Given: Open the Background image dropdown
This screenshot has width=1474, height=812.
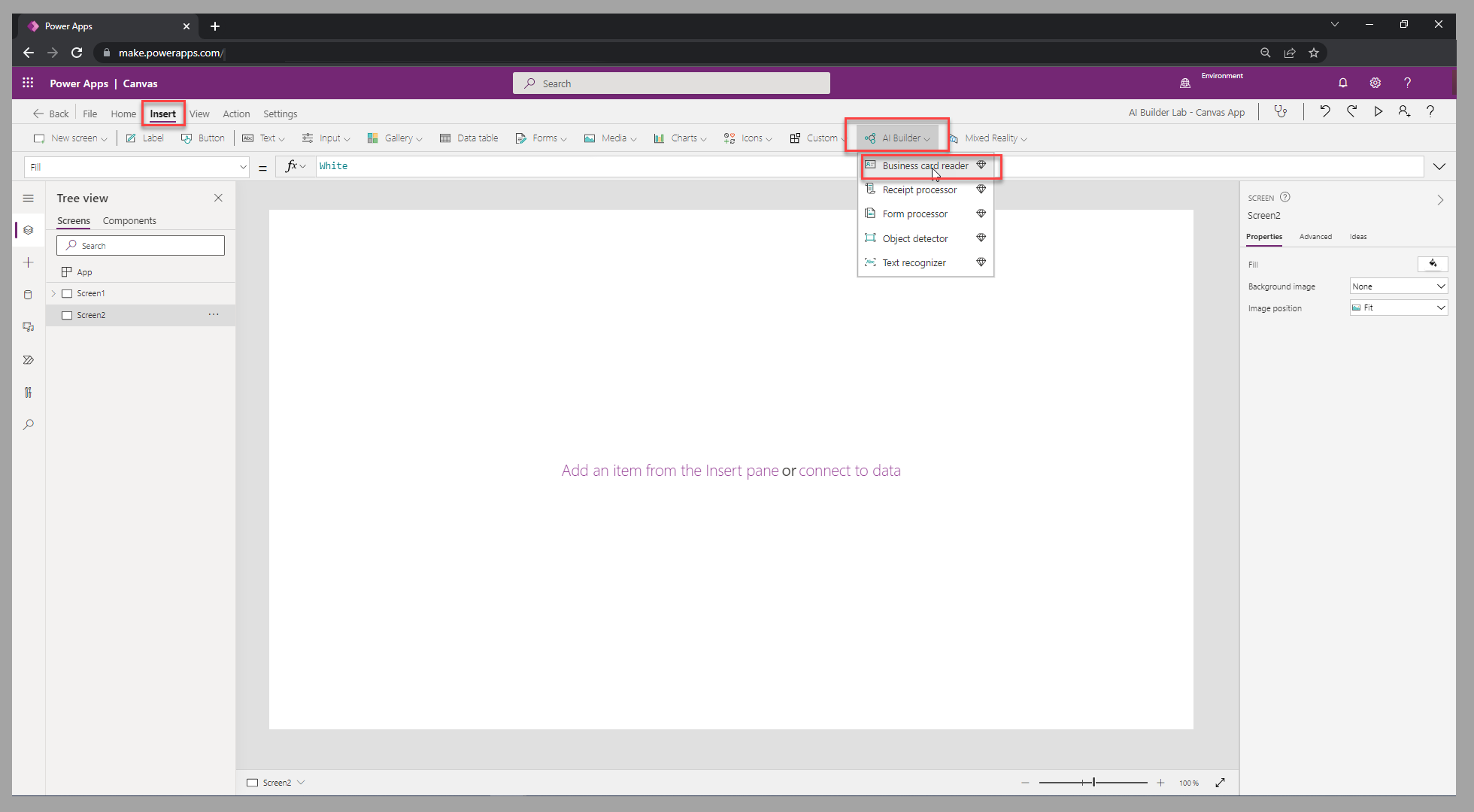Looking at the screenshot, I should tap(1397, 286).
